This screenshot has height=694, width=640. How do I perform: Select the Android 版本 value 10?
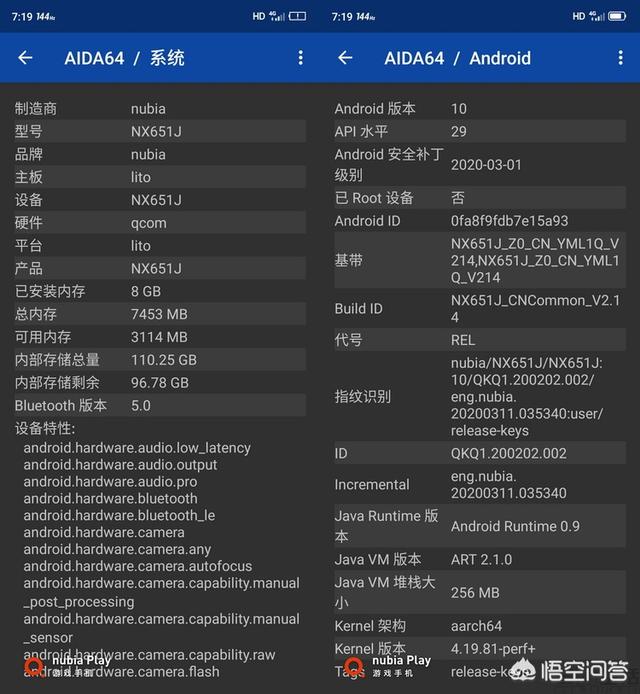tap(459, 108)
